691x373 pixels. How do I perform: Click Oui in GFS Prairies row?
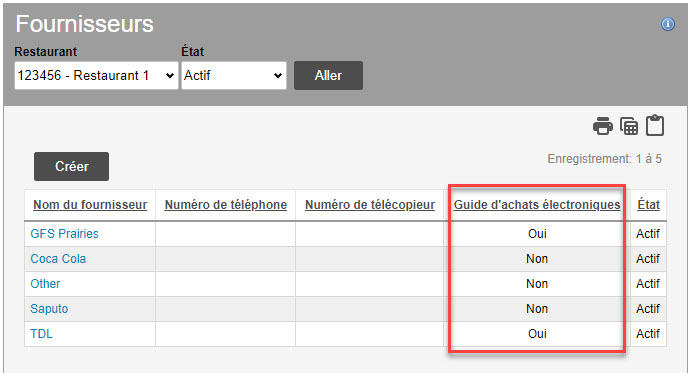pyautogui.click(x=537, y=234)
